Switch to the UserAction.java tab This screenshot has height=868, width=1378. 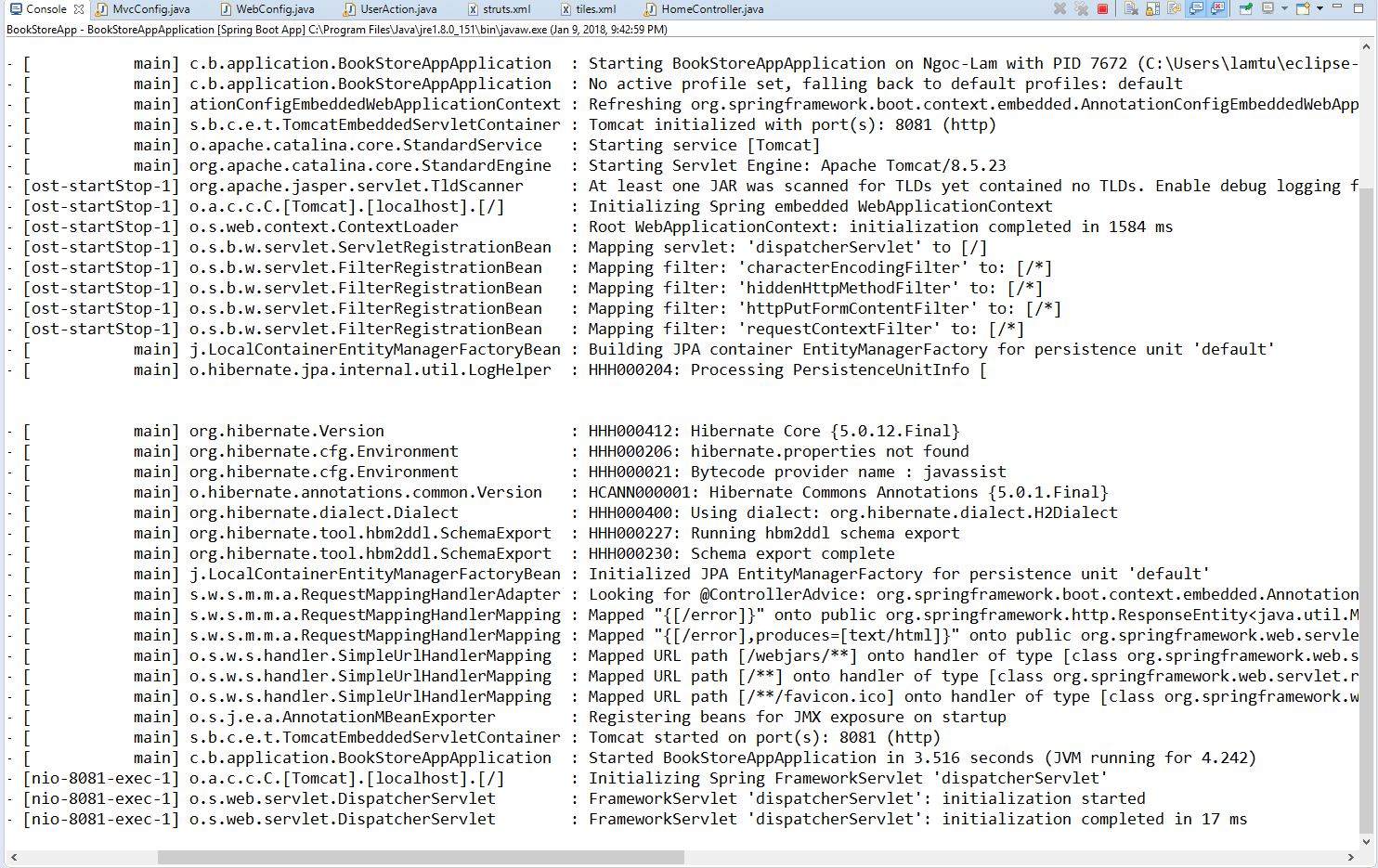click(x=397, y=9)
